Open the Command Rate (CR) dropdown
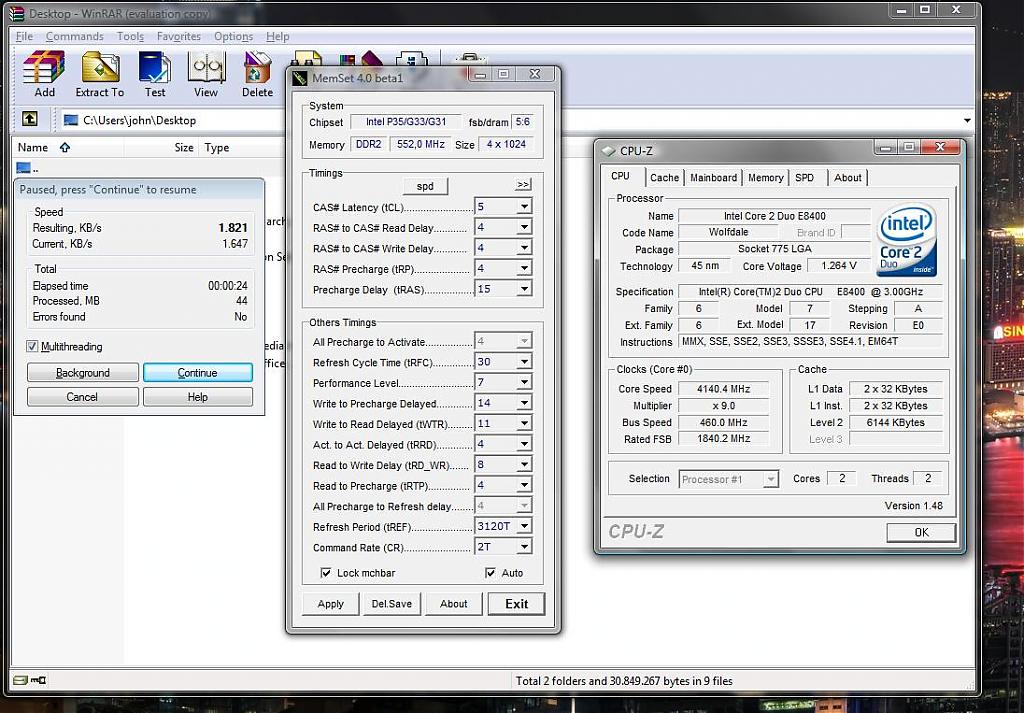Image resolution: width=1024 pixels, height=713 pixels. click(x=524, y=547)
